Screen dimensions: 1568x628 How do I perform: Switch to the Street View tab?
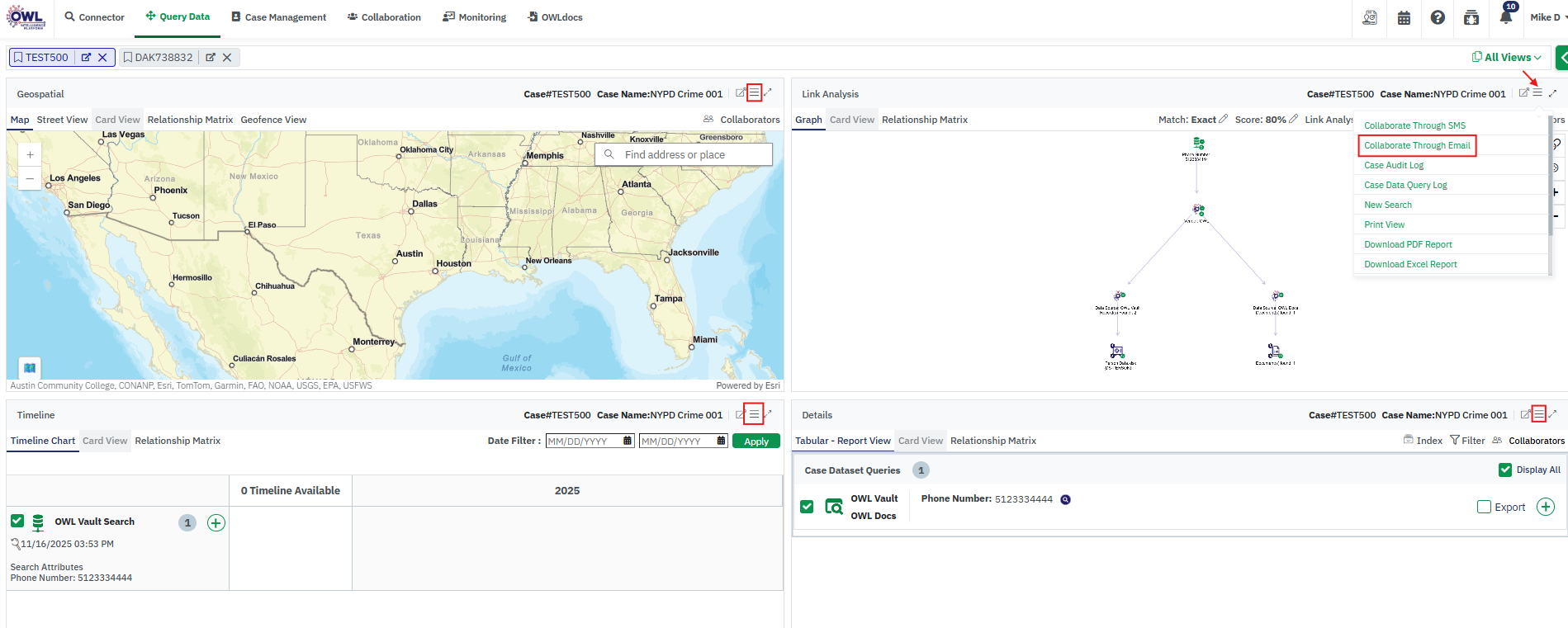click(62, 120)
